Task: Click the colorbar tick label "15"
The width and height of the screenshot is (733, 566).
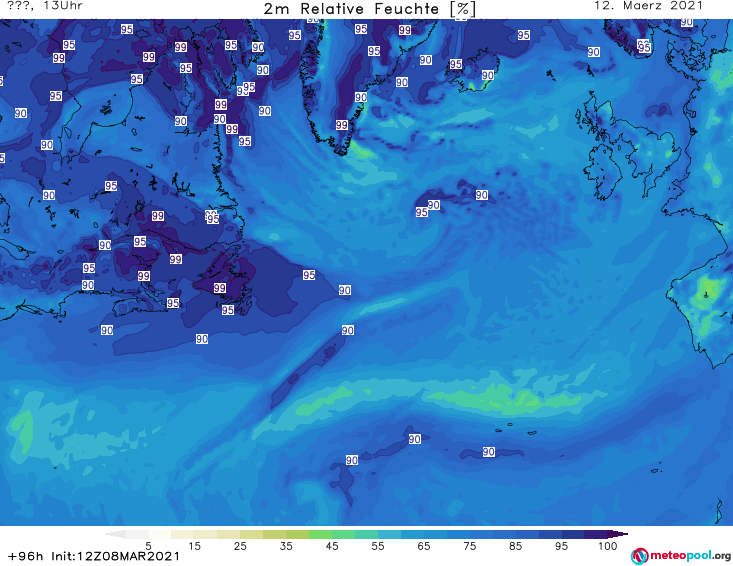Action: click(x=194, y=546)
